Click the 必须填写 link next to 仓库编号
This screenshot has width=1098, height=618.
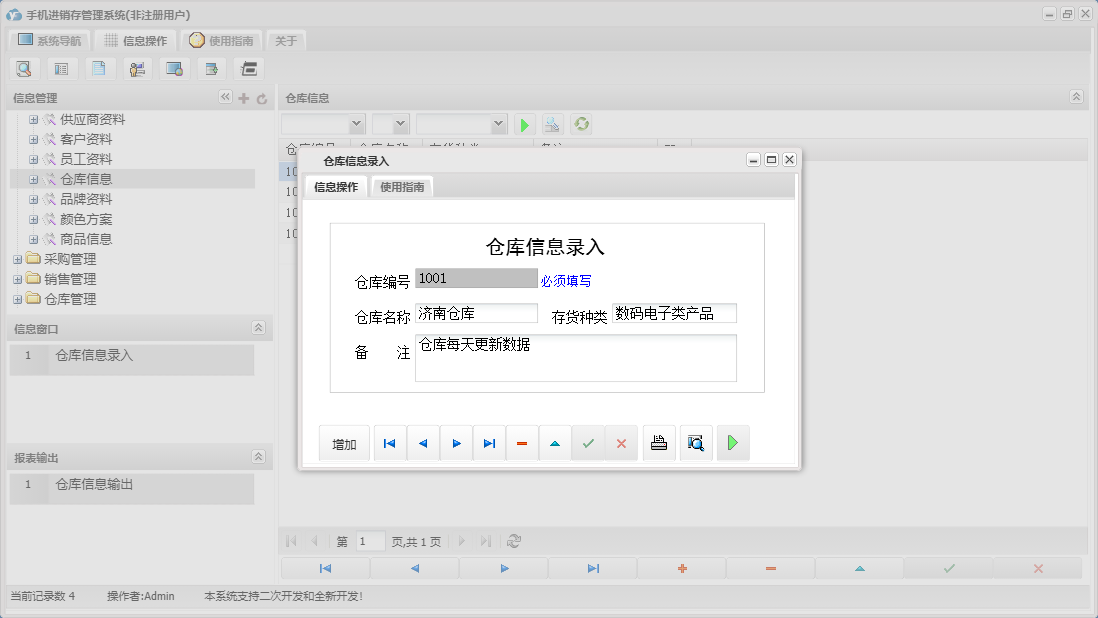click(564, 280)
